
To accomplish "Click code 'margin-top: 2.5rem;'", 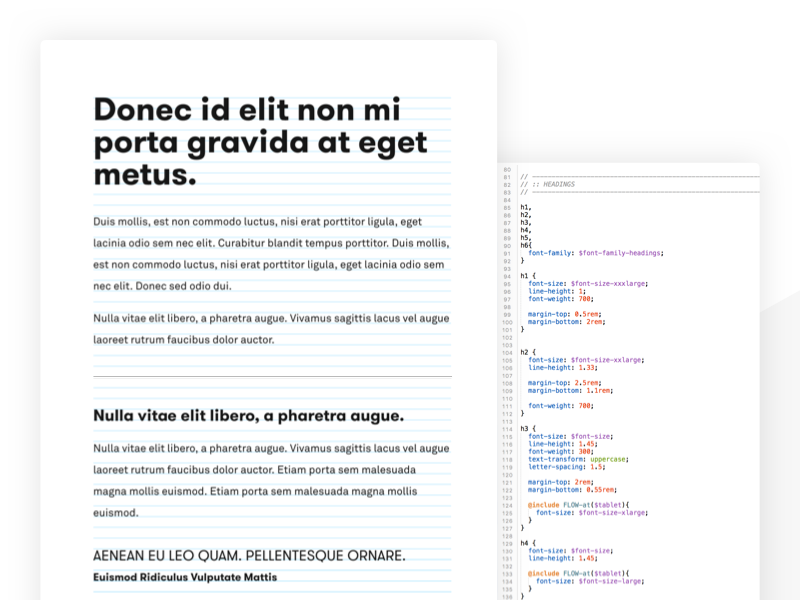I will click(565, 383).
